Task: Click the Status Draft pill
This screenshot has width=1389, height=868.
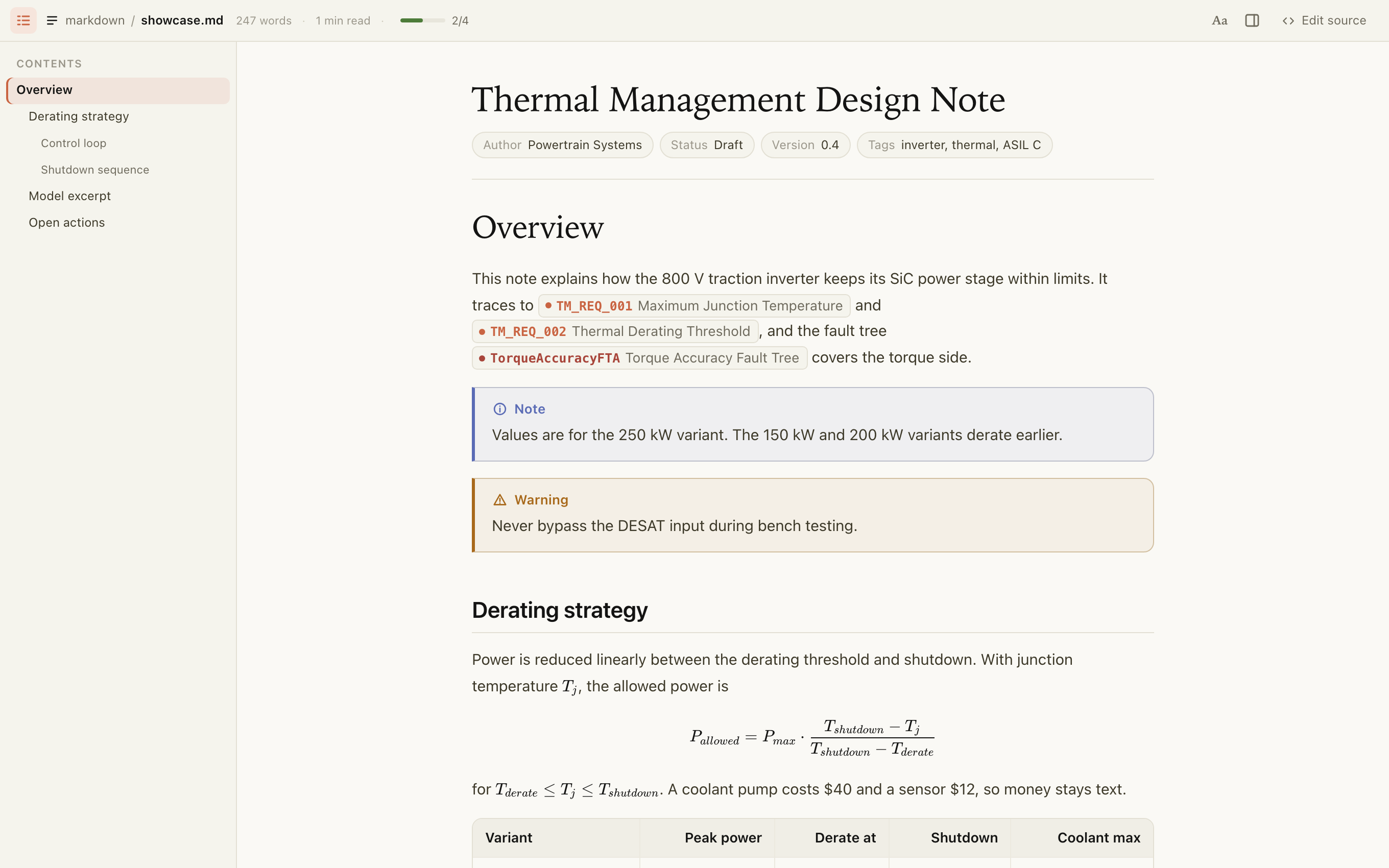Action: (x=707, y=145)
